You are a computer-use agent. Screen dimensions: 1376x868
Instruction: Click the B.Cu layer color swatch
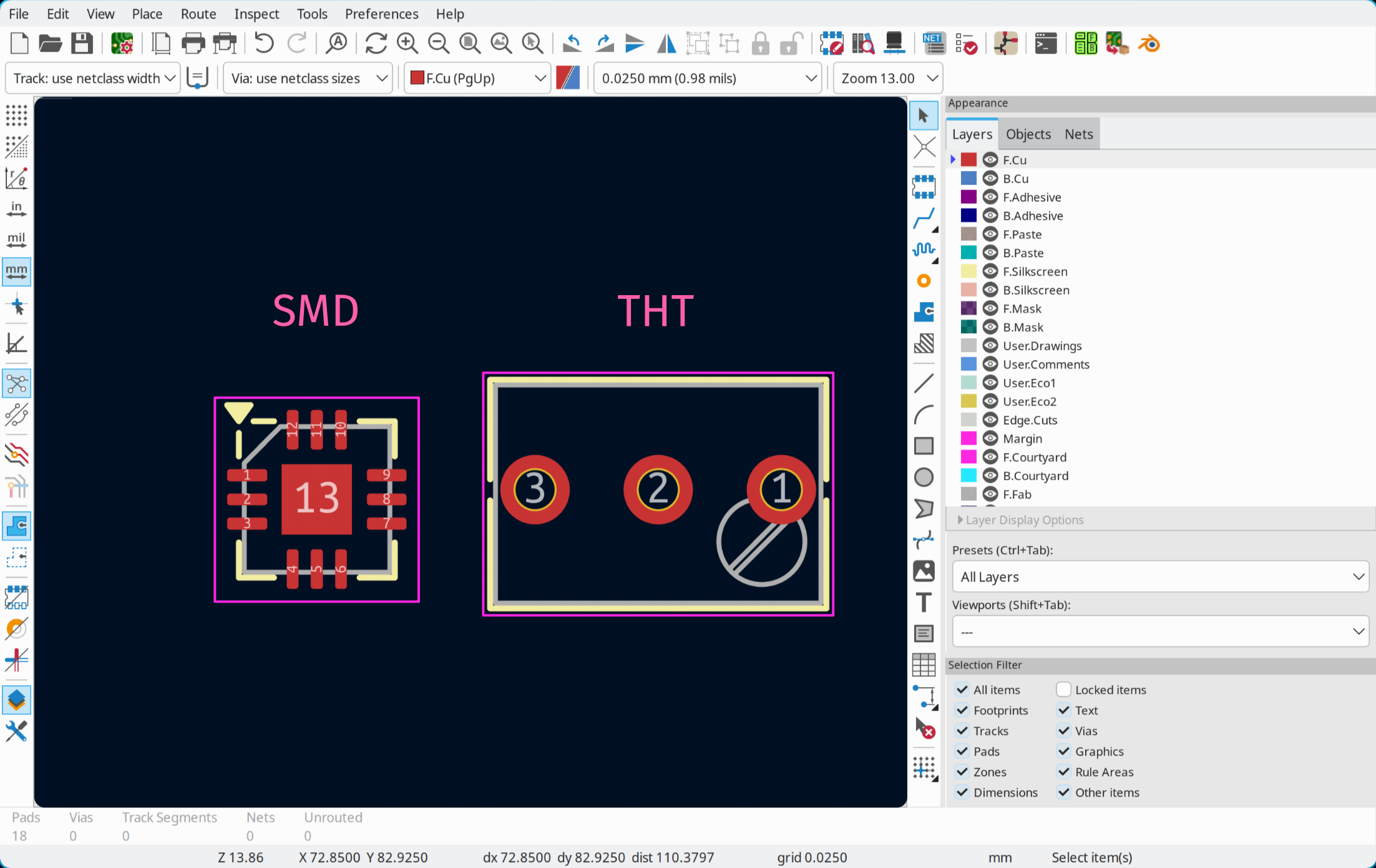pyautogui.click(x=969, y=178)
